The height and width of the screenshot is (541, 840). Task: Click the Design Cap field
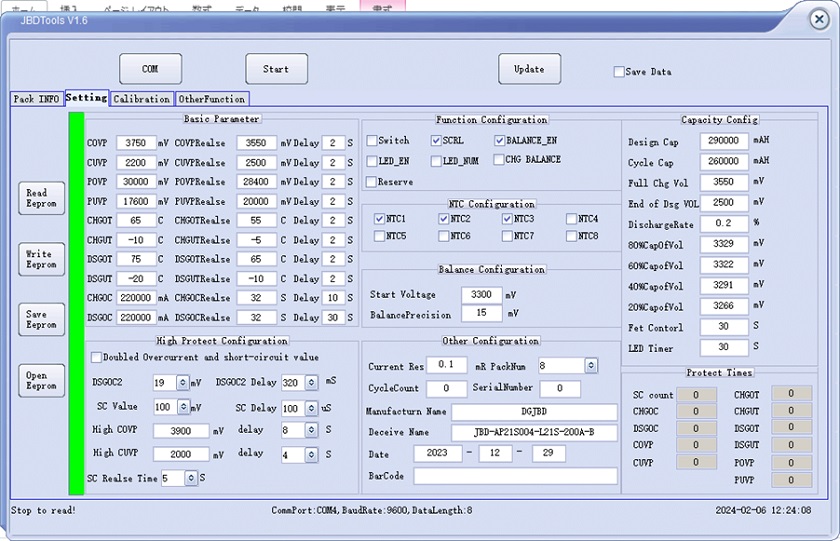coord(724,140)
